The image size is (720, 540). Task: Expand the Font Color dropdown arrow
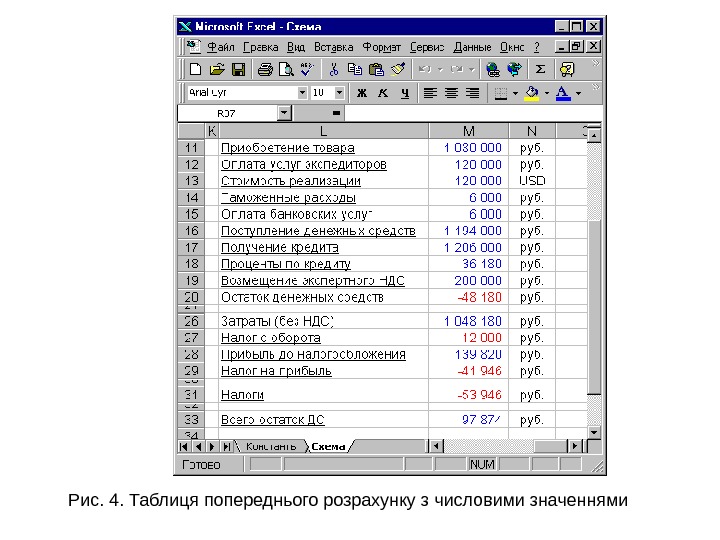578,93
